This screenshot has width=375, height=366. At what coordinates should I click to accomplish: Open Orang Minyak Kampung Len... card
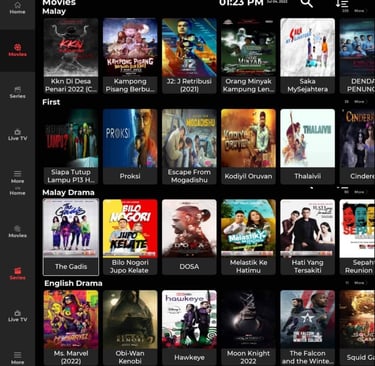pyautogui.click(x=248, y=56)
